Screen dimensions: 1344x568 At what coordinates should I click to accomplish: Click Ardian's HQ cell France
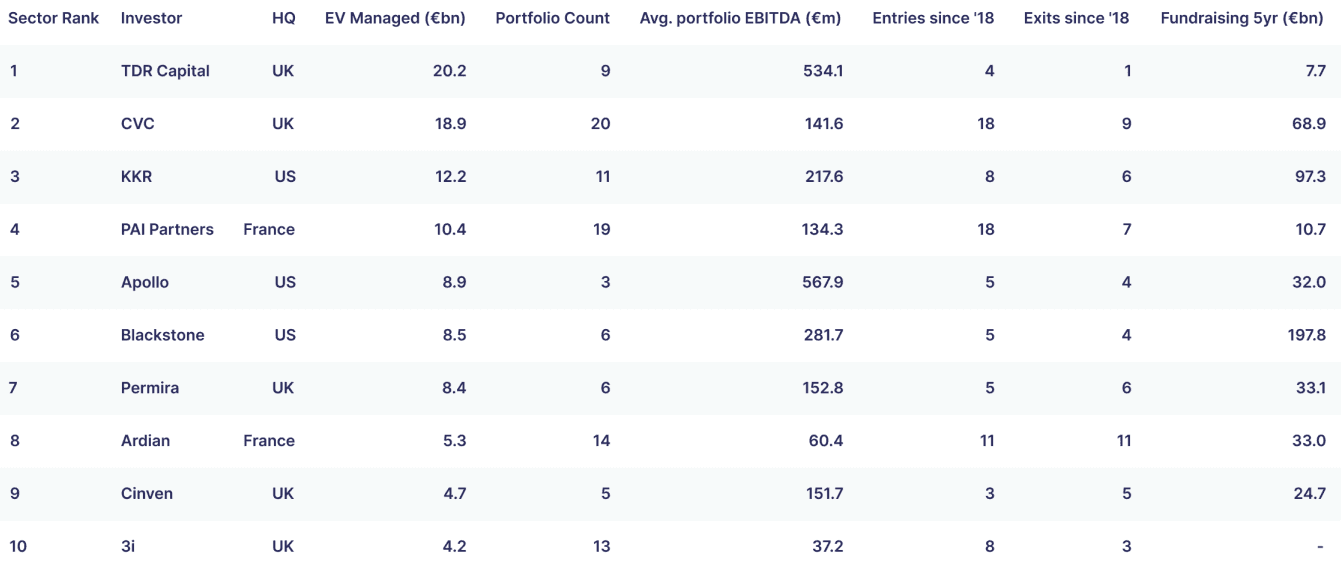[x=269, y=441]
